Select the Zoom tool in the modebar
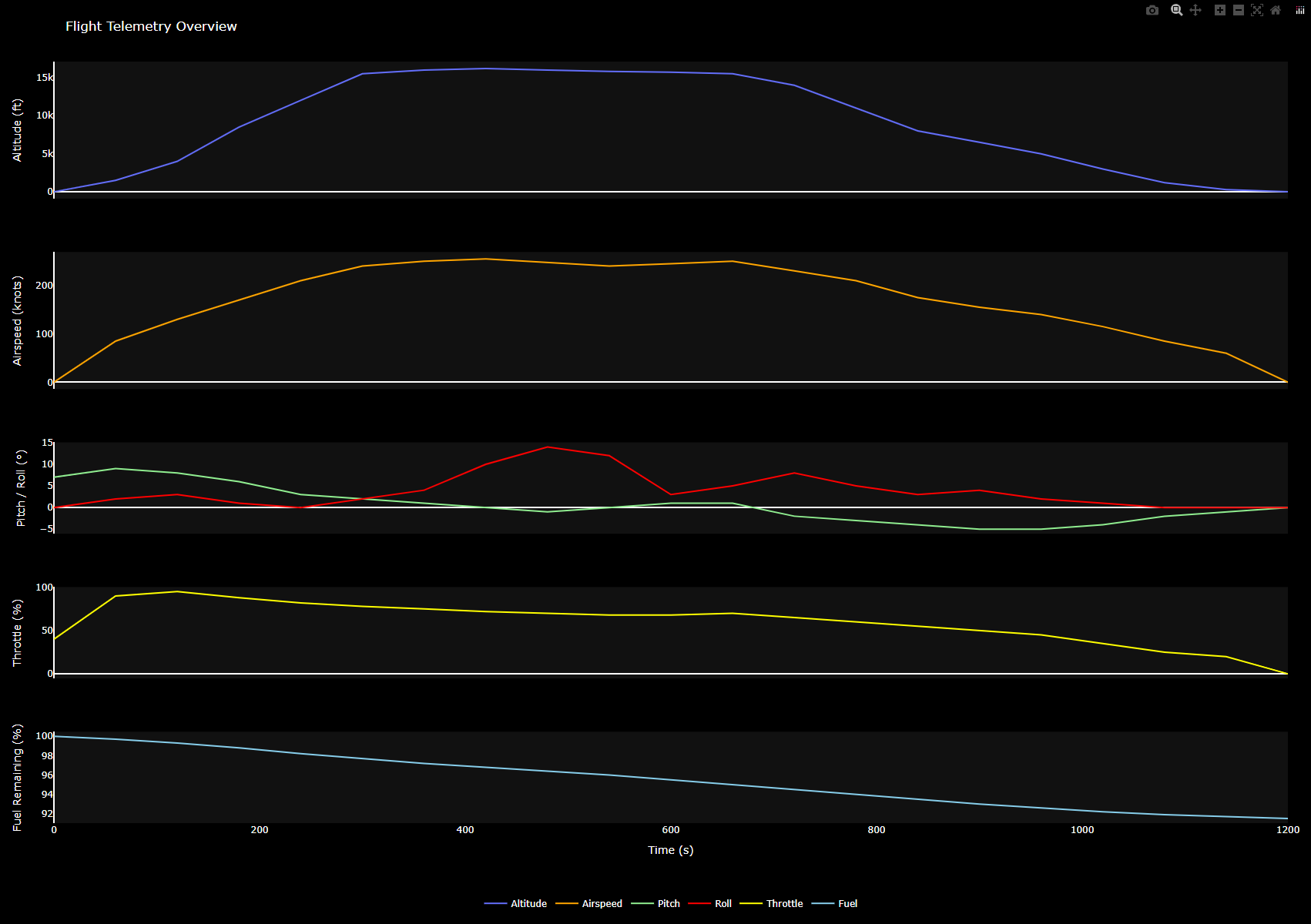Screen dimensions: 1311x924 click(1176, 10)
